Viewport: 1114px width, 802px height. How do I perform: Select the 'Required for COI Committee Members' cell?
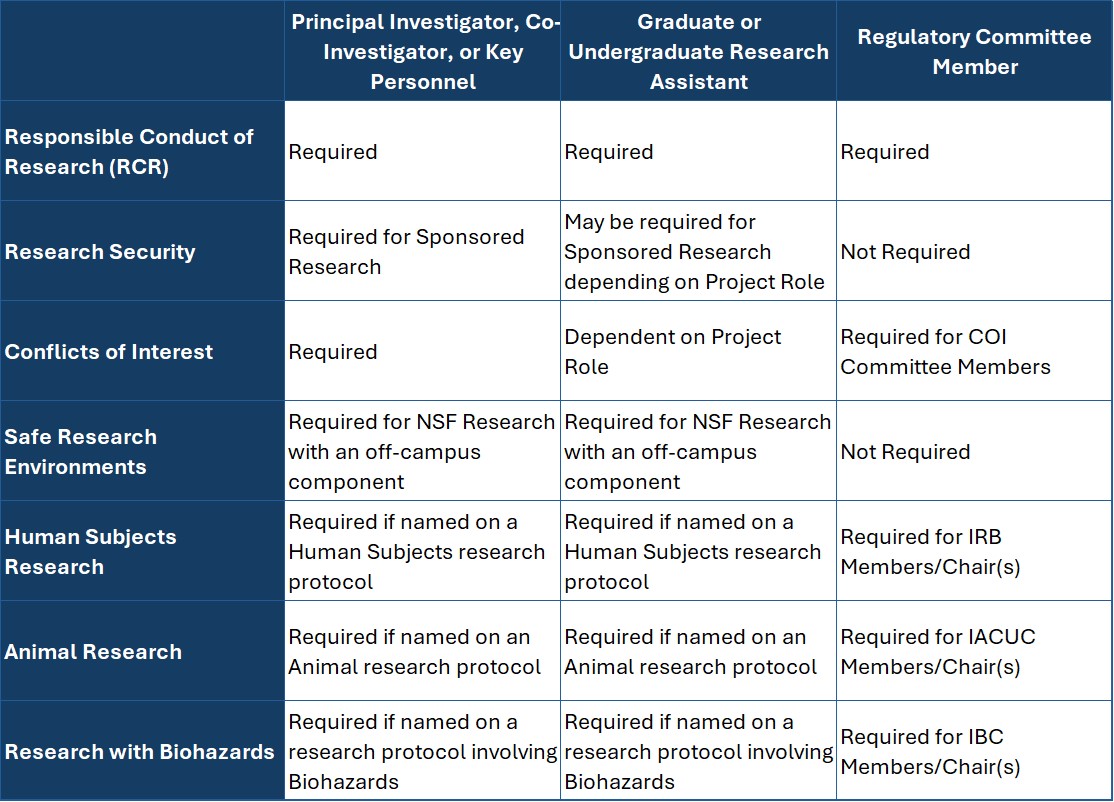(945, 352)
